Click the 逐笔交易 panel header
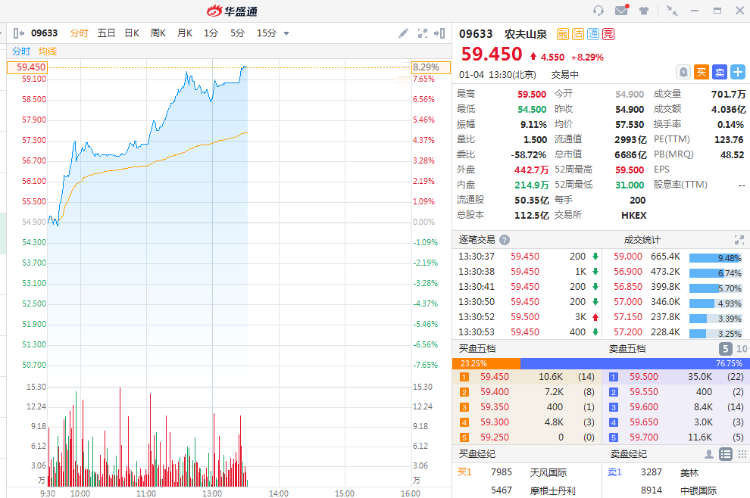Screen dimensions: 750x498 [477, 240]
